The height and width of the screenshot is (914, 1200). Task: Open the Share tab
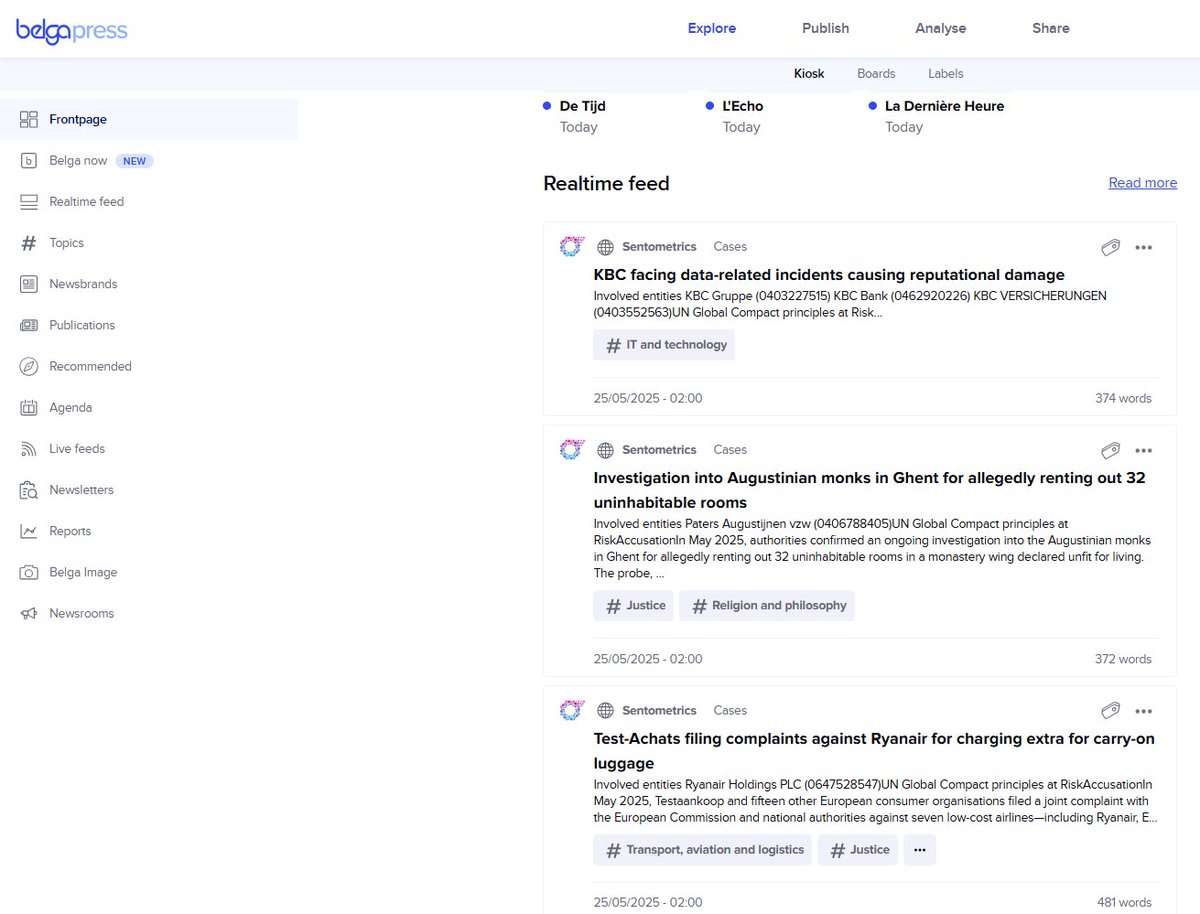coord(1051,28)
